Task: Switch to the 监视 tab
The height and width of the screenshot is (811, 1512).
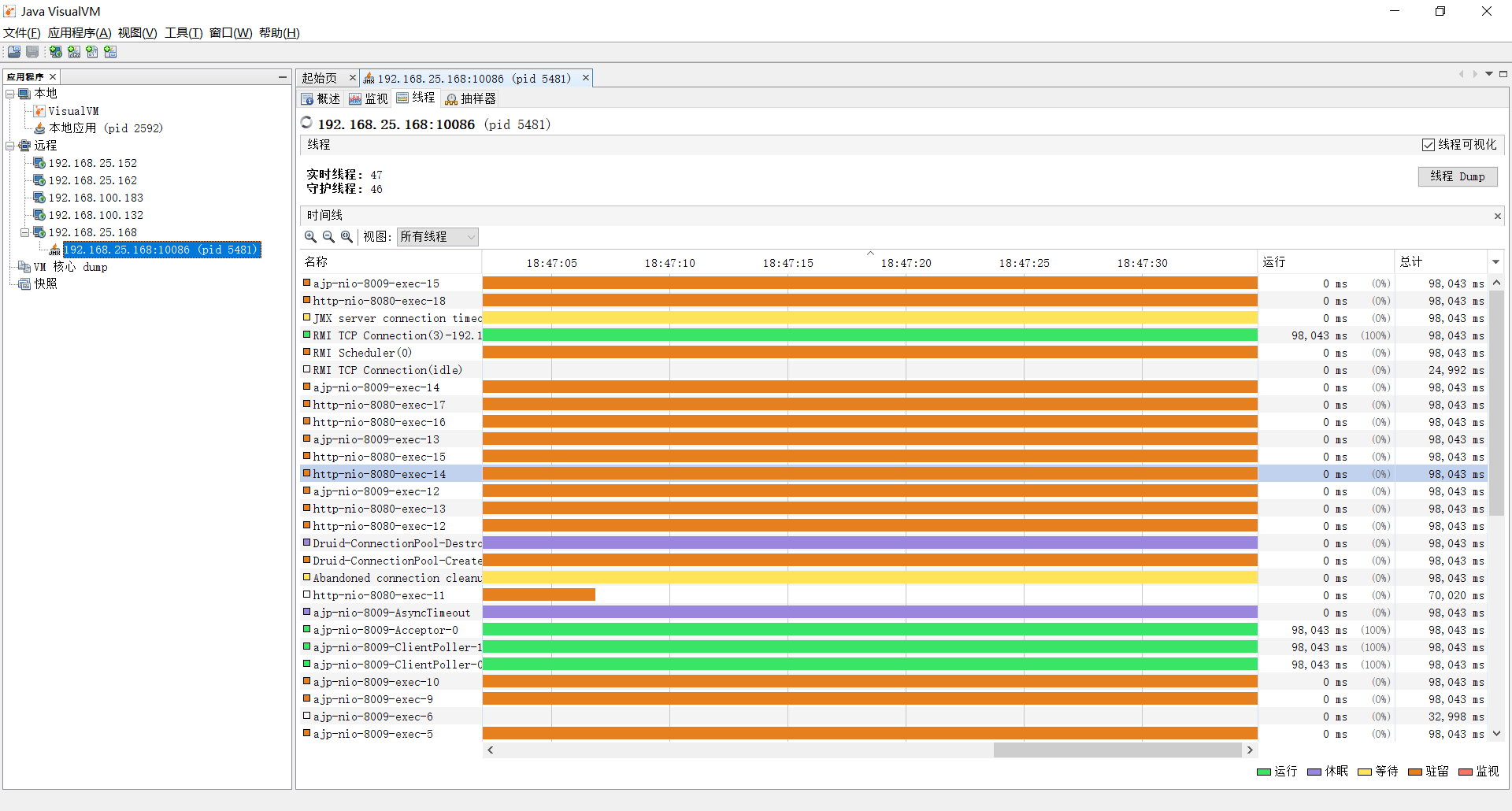Action: tap(369, 99)
